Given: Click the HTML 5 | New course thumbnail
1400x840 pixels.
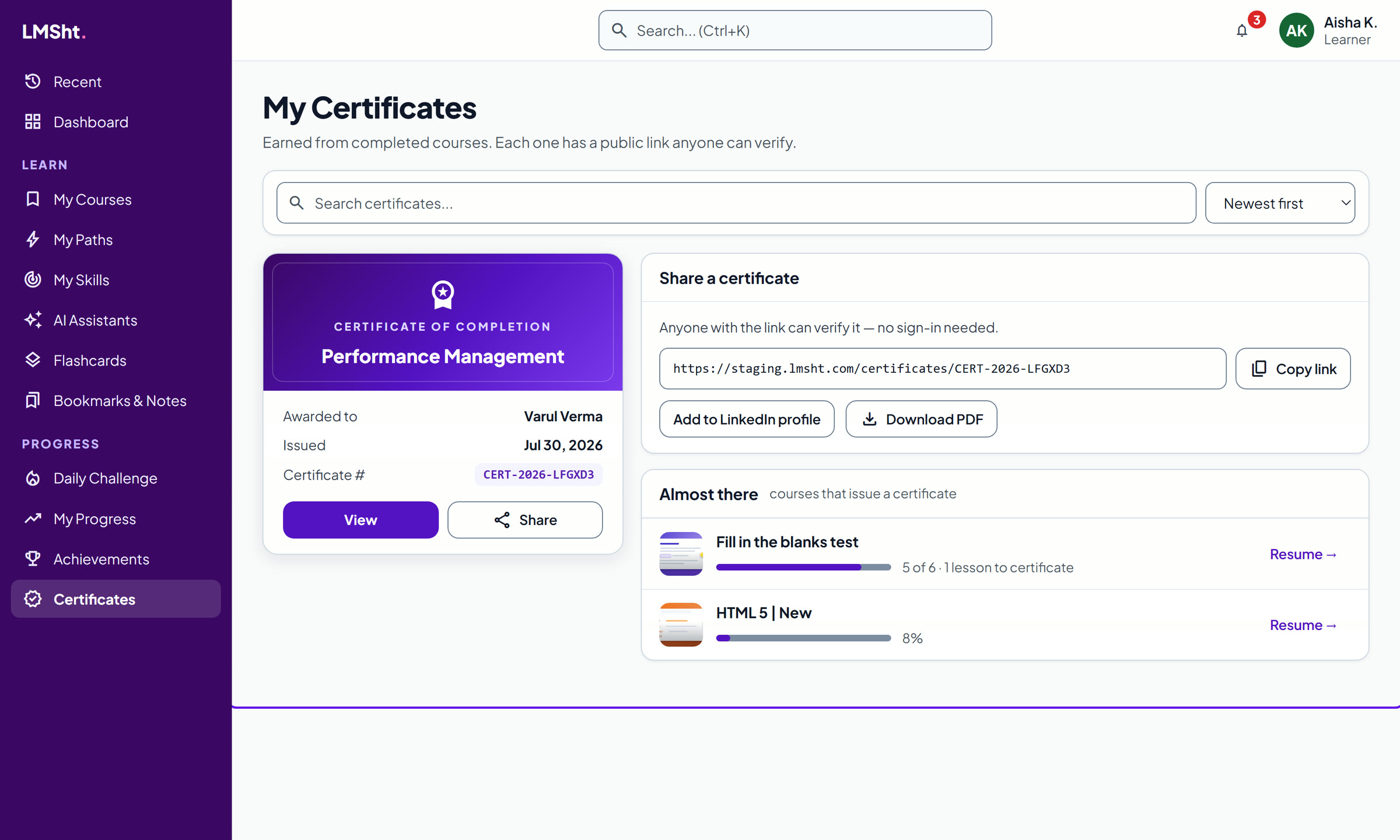Looking at the screenshot, I should [x=681, y=624].
